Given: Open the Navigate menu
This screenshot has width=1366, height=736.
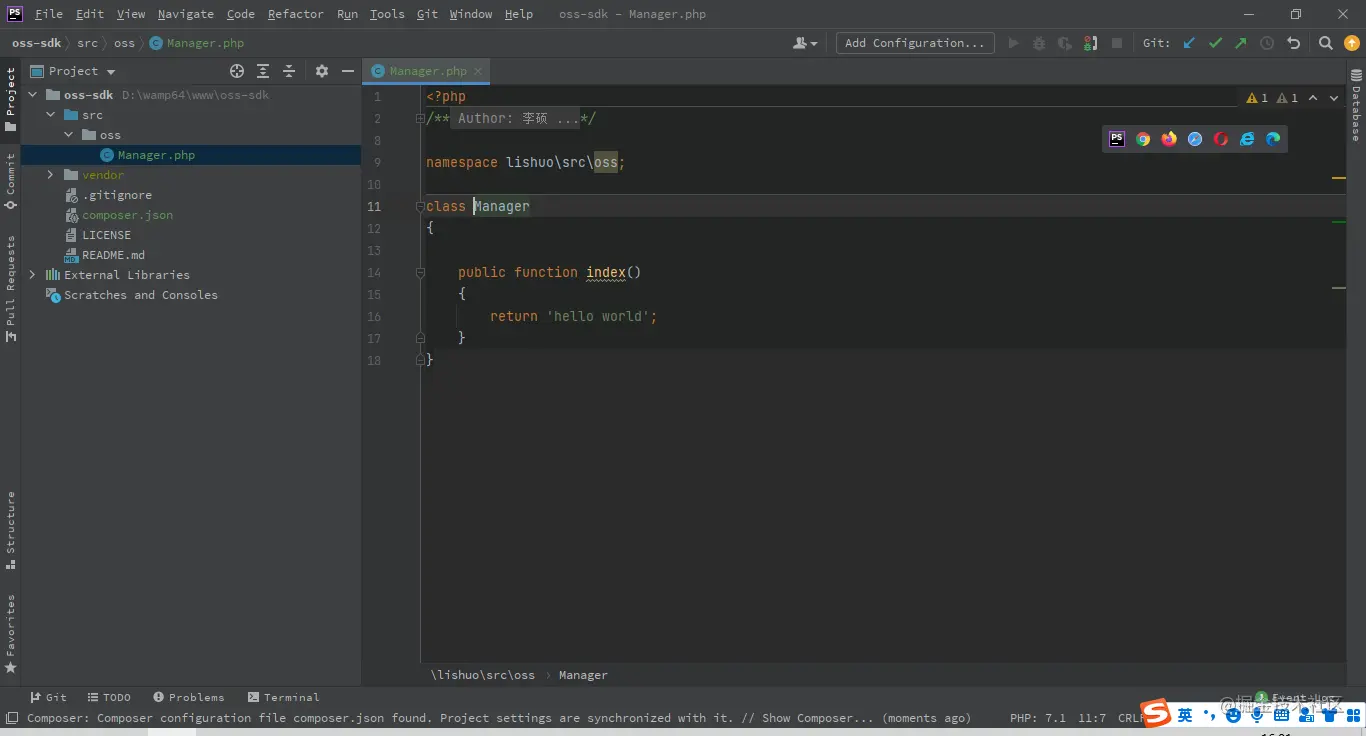Looking at the screenshot, I should [x=186, y=14].
